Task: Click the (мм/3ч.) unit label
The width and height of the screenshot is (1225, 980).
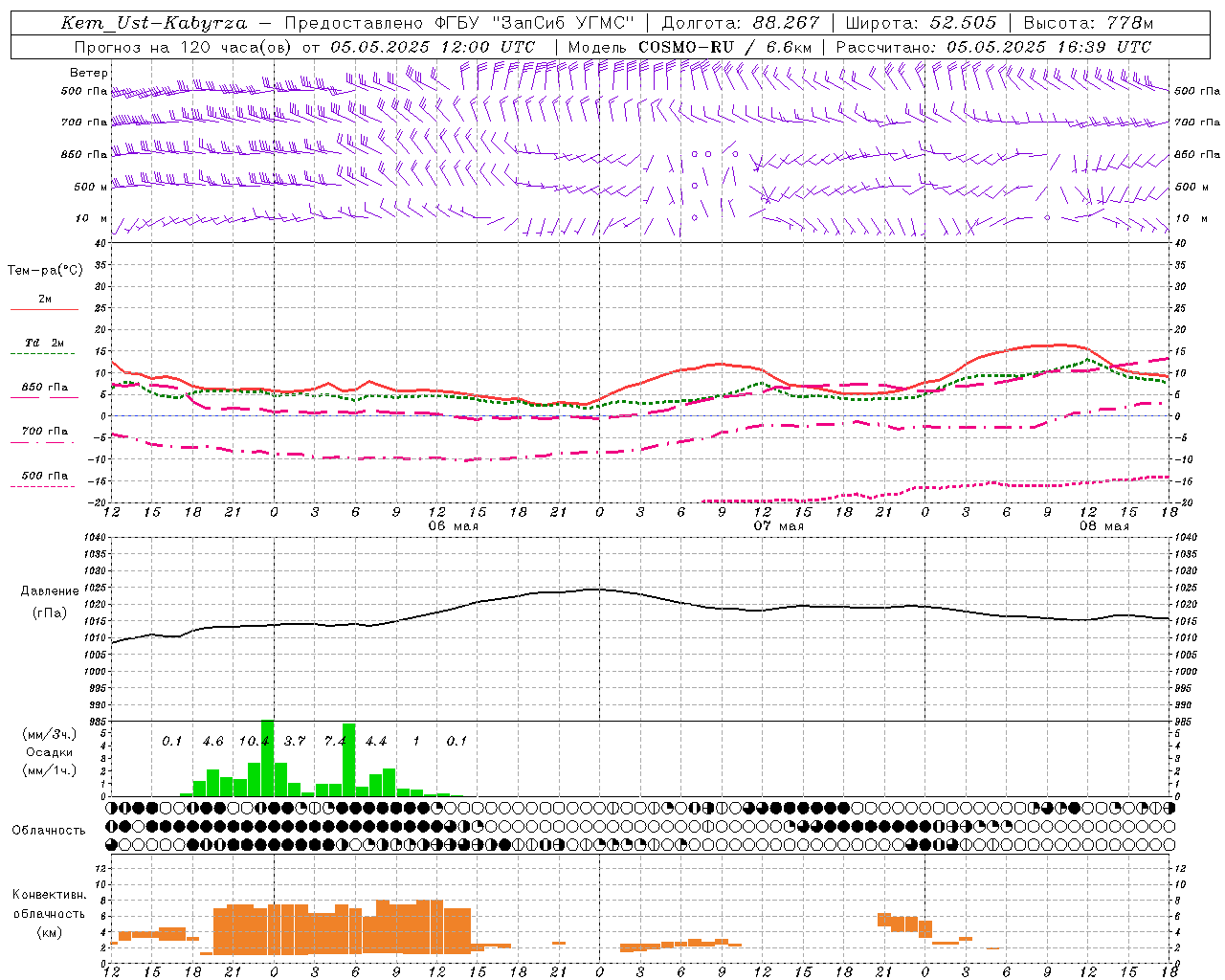Action: click(x=49, y=734)
